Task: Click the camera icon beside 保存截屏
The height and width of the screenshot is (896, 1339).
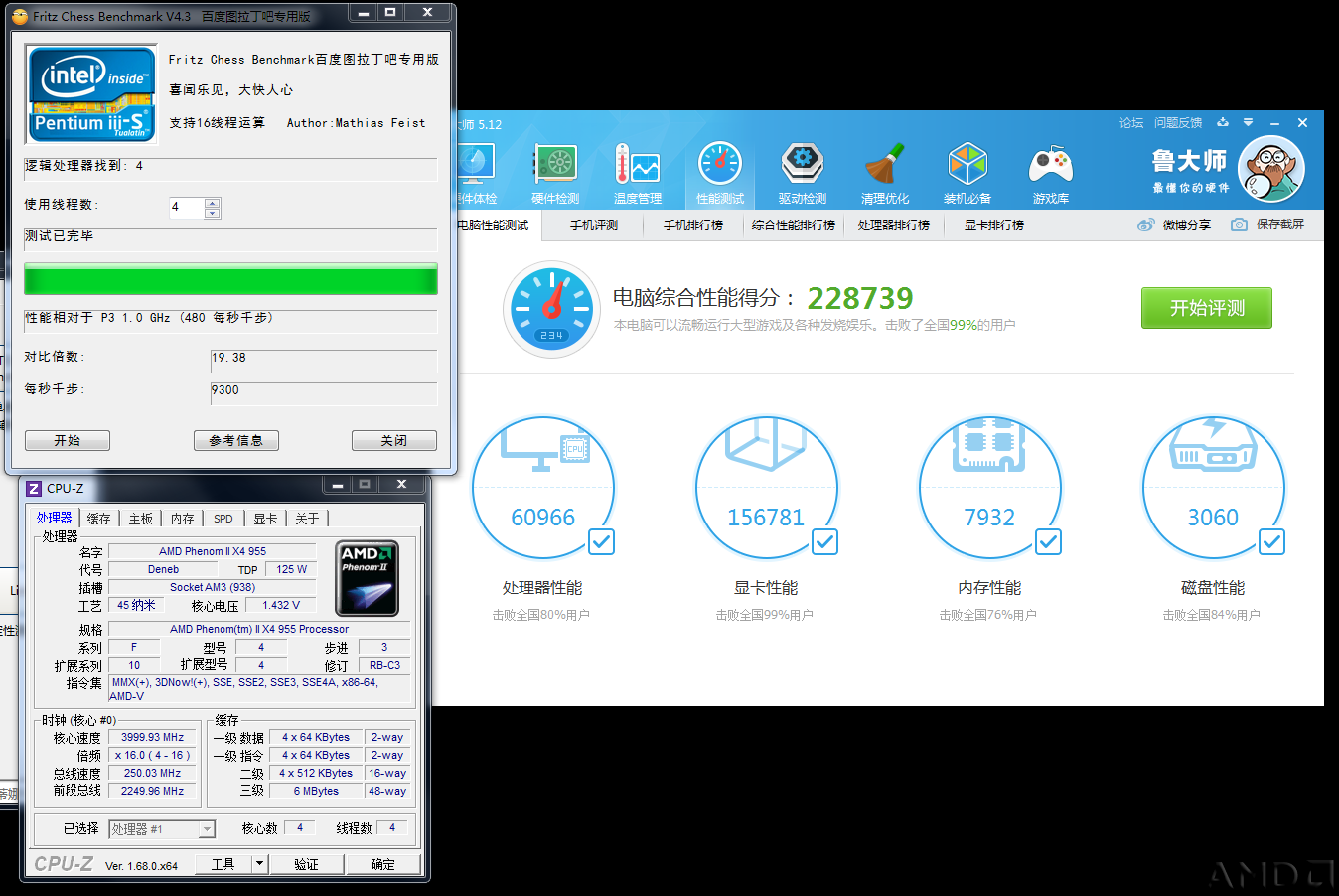Action: [x=1239, y=224]
